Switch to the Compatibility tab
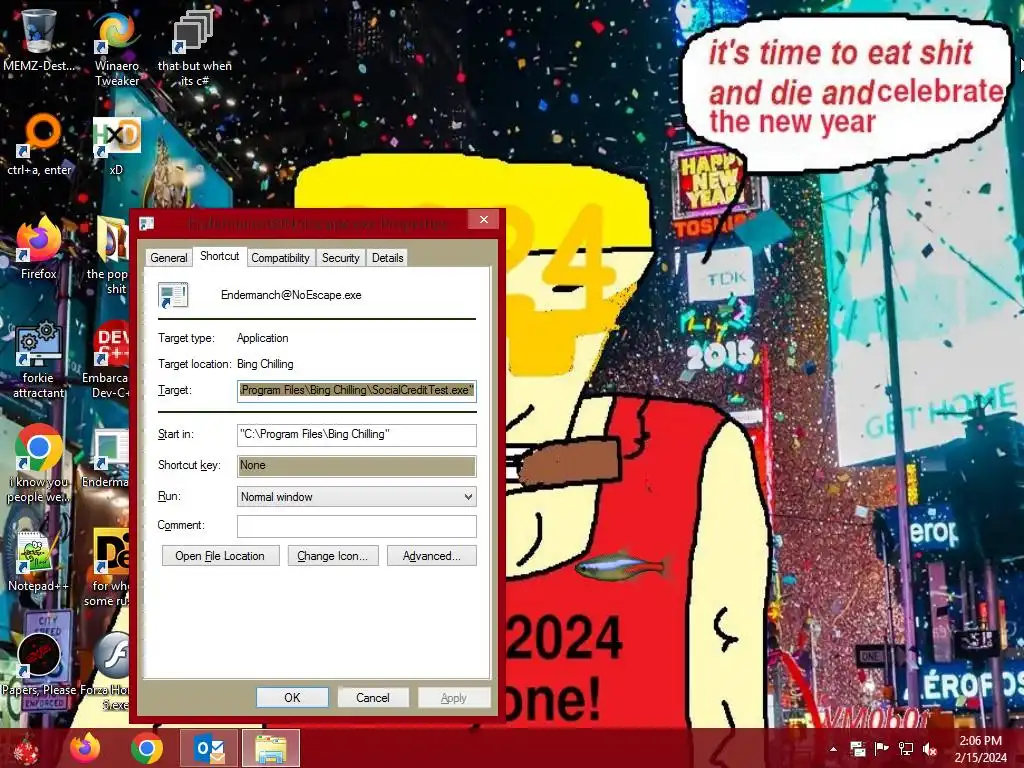This screenshot has width=1024, height=768. [x=280, y=258]
